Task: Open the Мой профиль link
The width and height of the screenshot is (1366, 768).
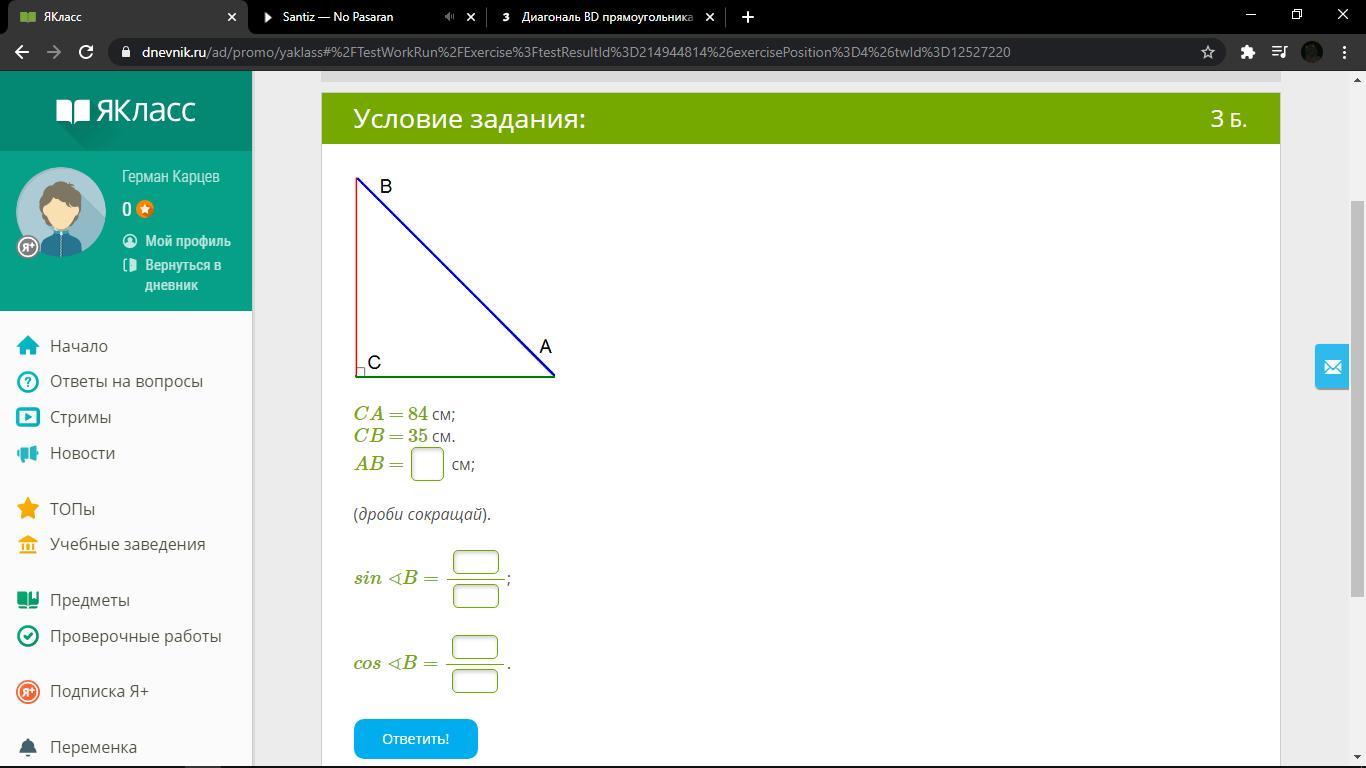Action: tap(187, 241)
